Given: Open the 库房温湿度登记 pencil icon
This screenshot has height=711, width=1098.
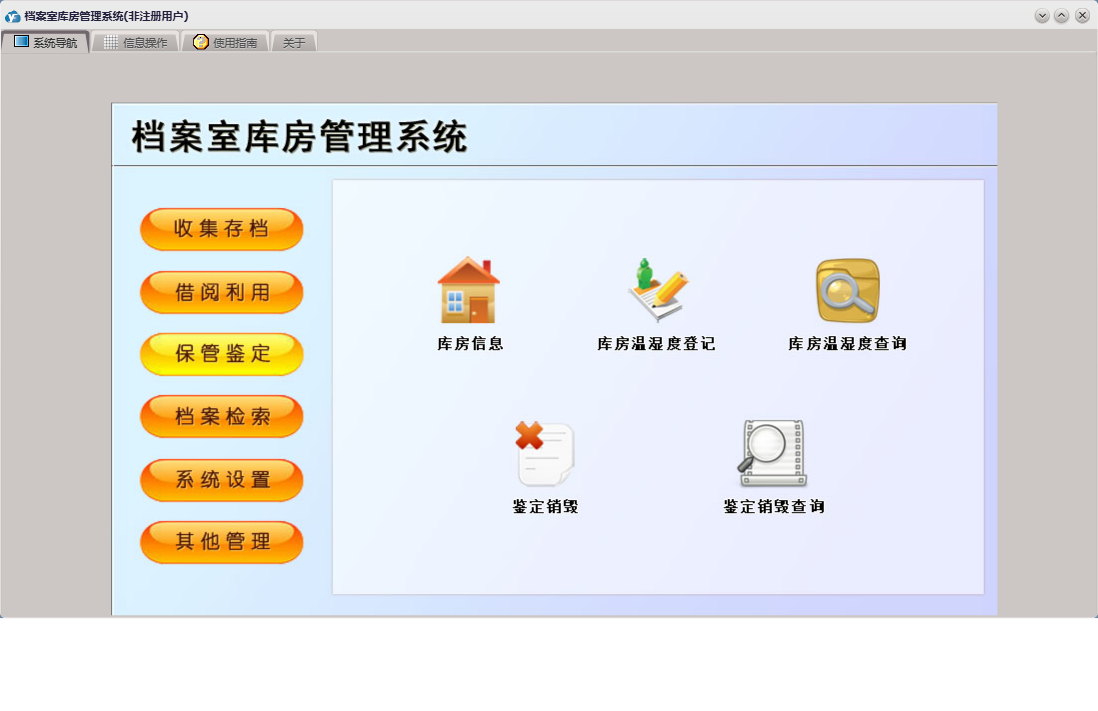Looking at the screenshot, I should (657, 290).
